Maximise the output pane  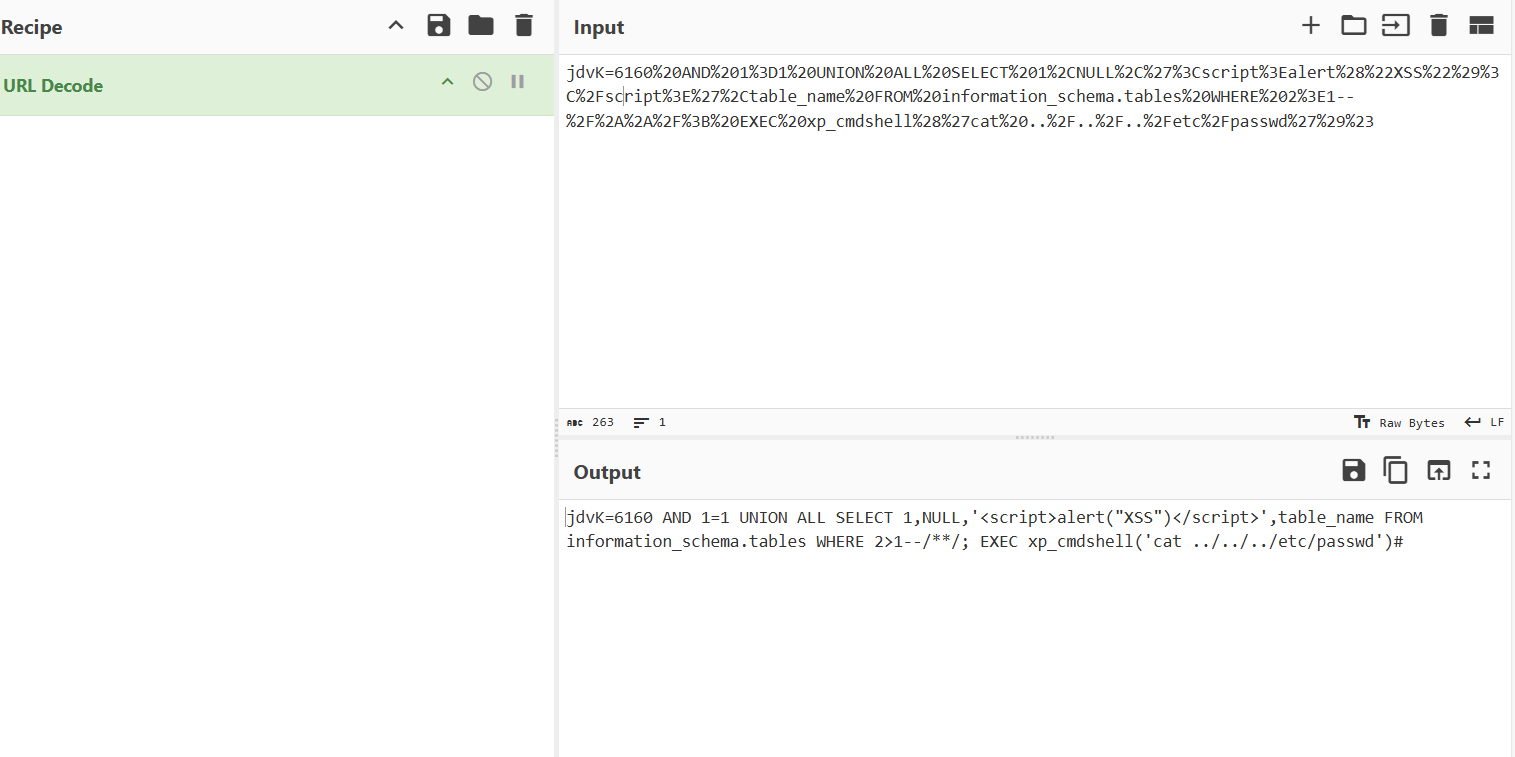pos(1481,471)
